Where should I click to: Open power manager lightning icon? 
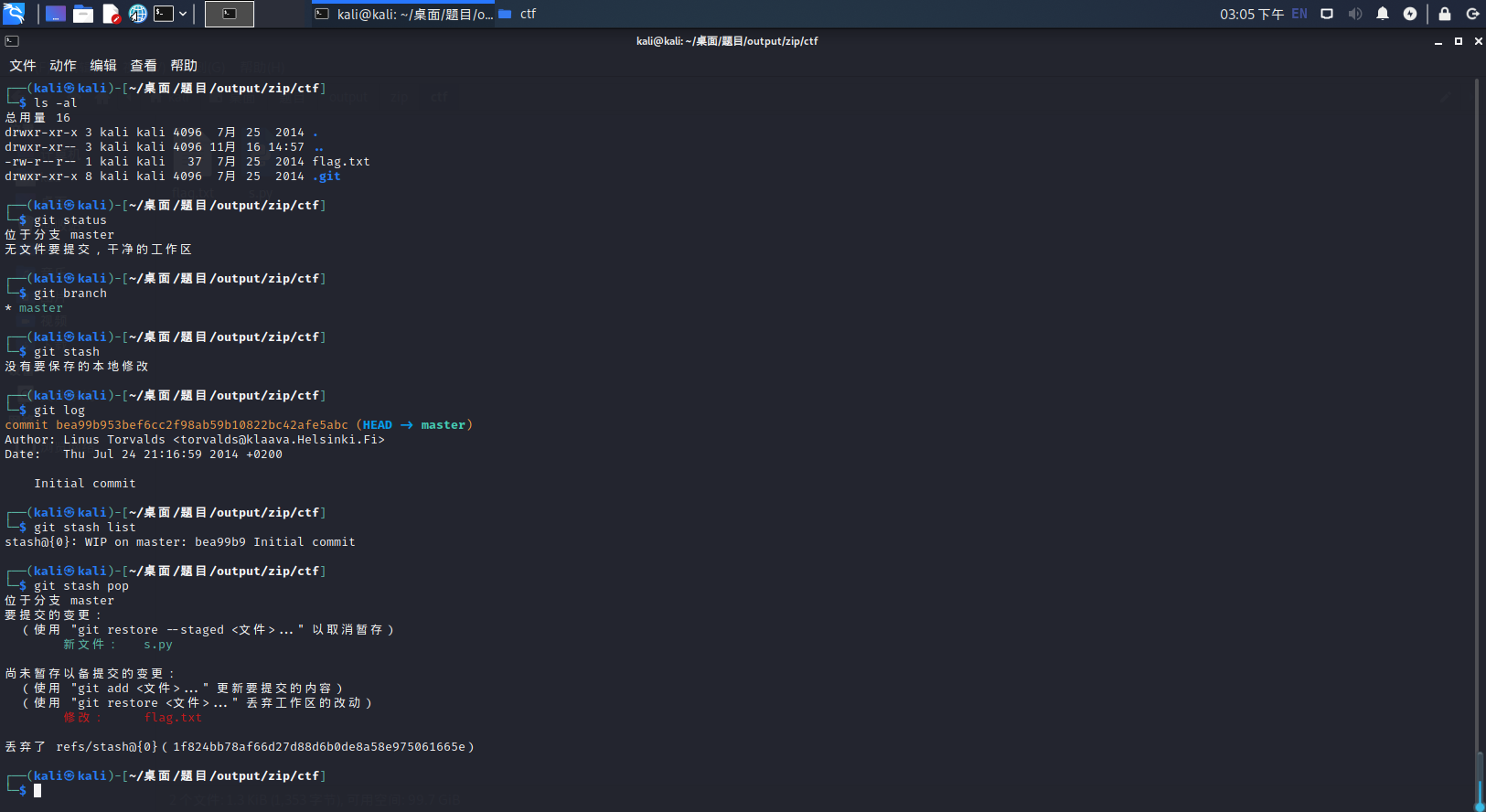pyautogui.click(x=1410, y=14)
